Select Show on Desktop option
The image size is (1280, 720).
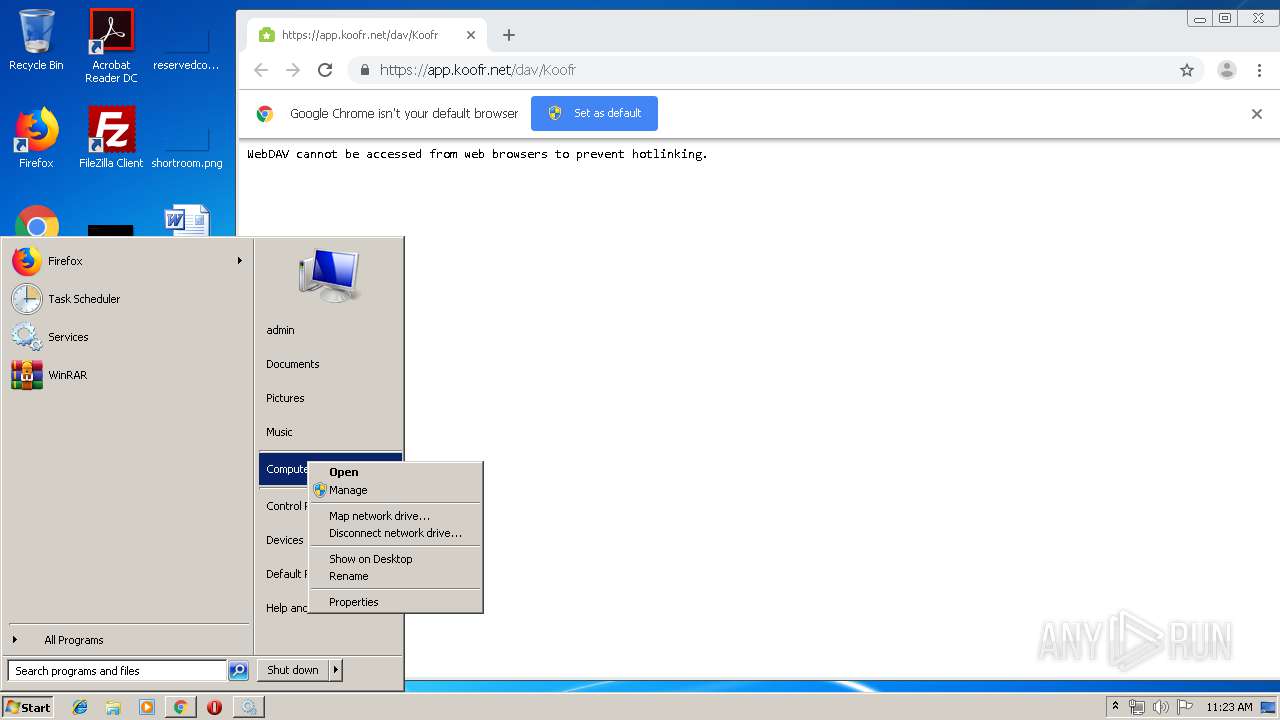coord(395,559)
